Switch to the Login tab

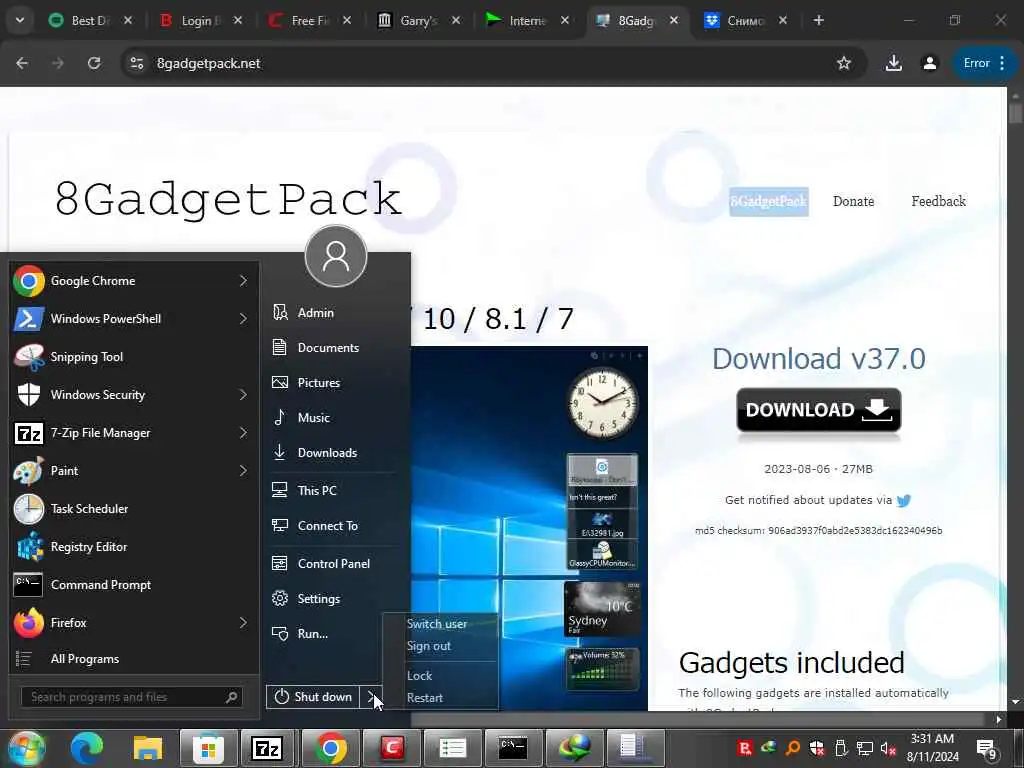coord(201,21)
